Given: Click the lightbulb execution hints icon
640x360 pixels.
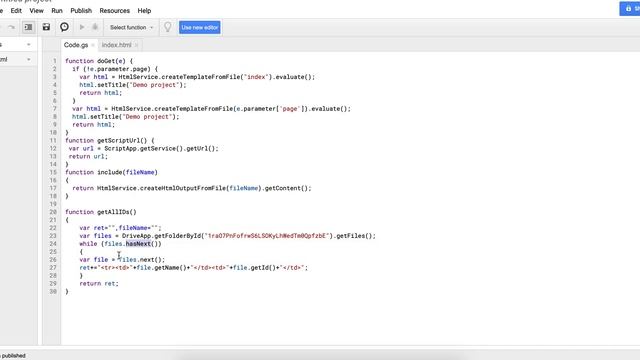Looking at the screenshot, I should pos(167,27).
